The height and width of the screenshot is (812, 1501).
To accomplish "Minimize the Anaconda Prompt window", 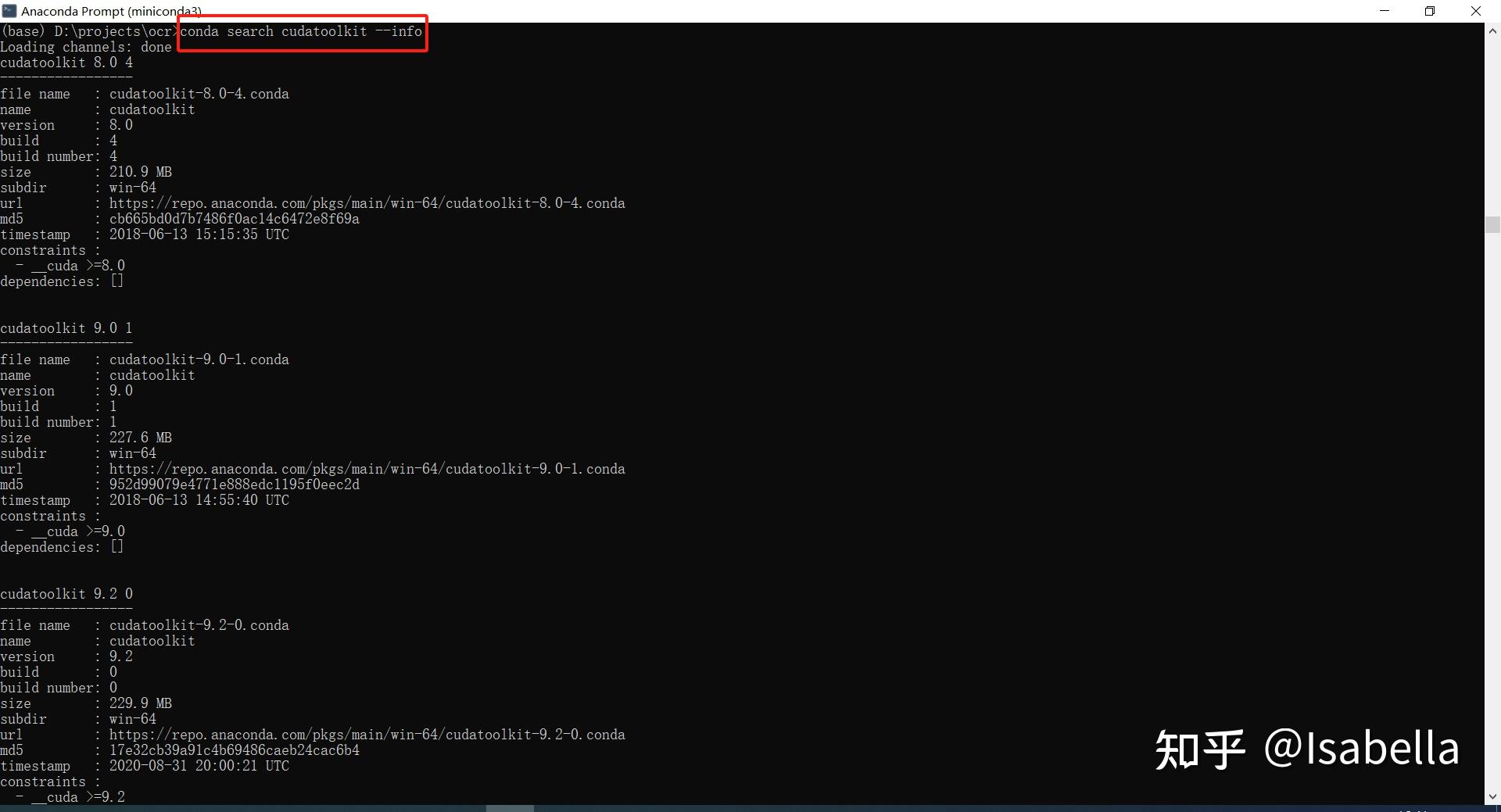I will tap(1385, 11).
